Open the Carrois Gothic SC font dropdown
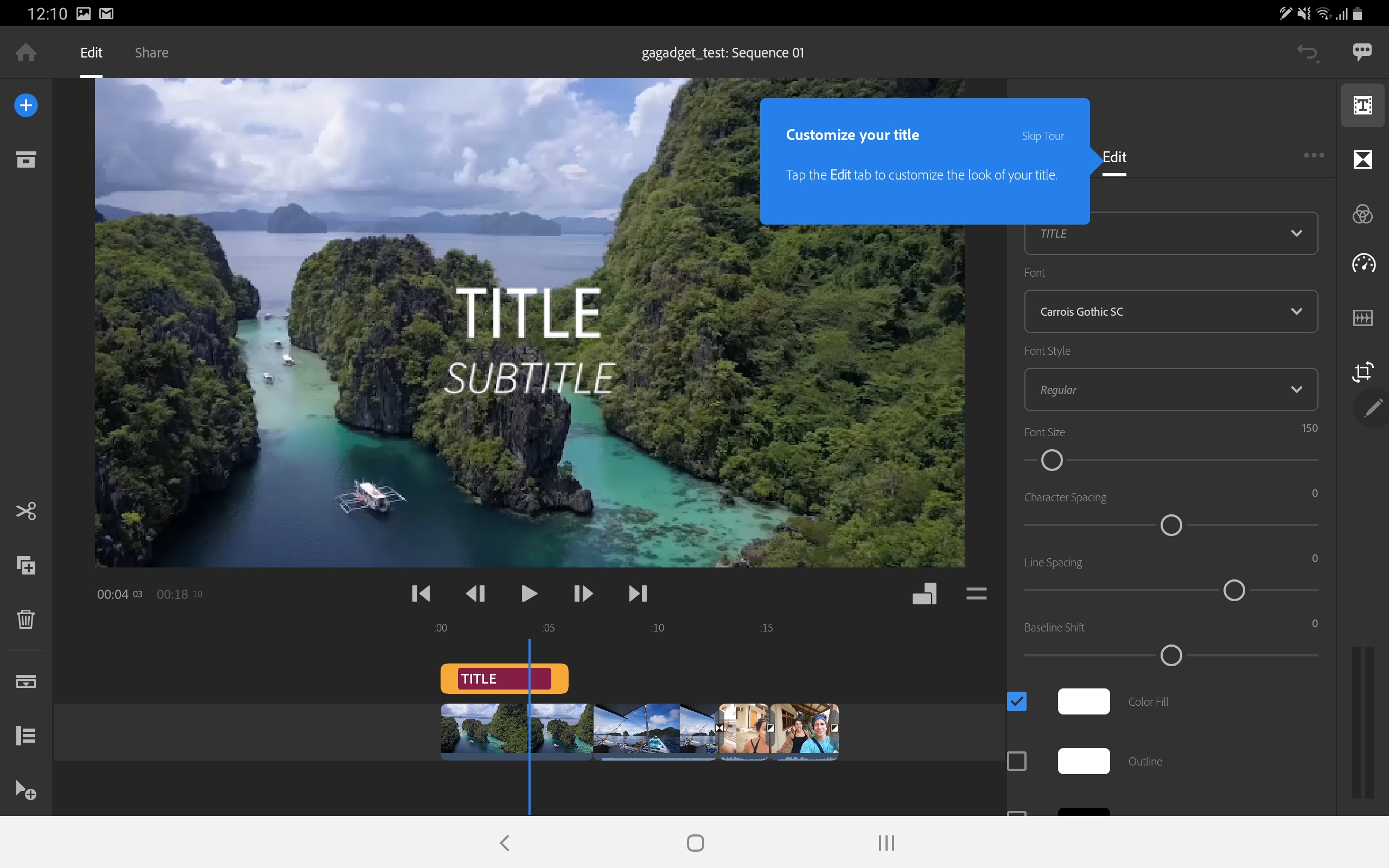This screenshot has height=868, width=1389. point(1170,311)
